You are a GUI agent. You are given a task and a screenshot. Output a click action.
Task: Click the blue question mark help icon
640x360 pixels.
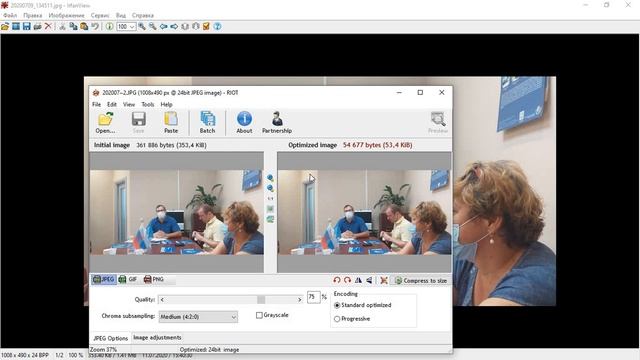[217, 27]
